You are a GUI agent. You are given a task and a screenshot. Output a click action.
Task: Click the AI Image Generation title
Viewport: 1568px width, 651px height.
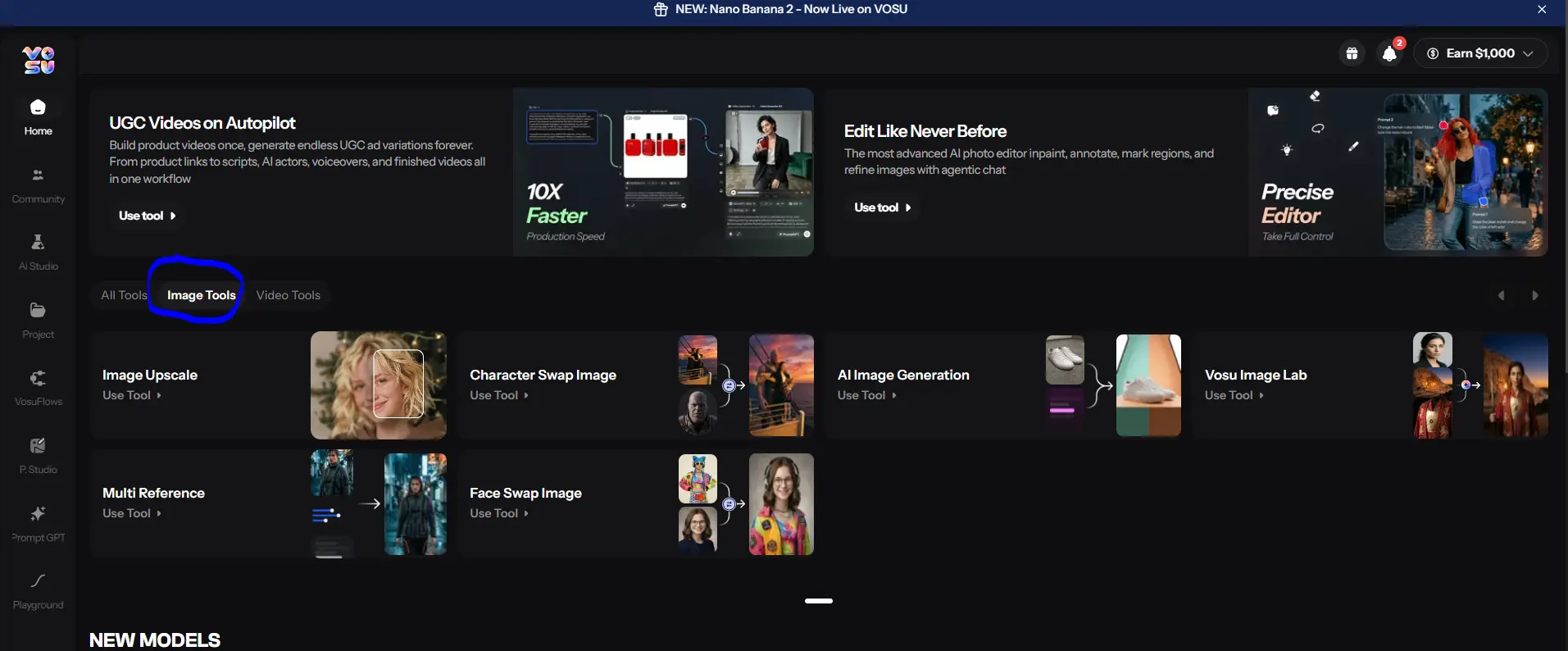903,375
